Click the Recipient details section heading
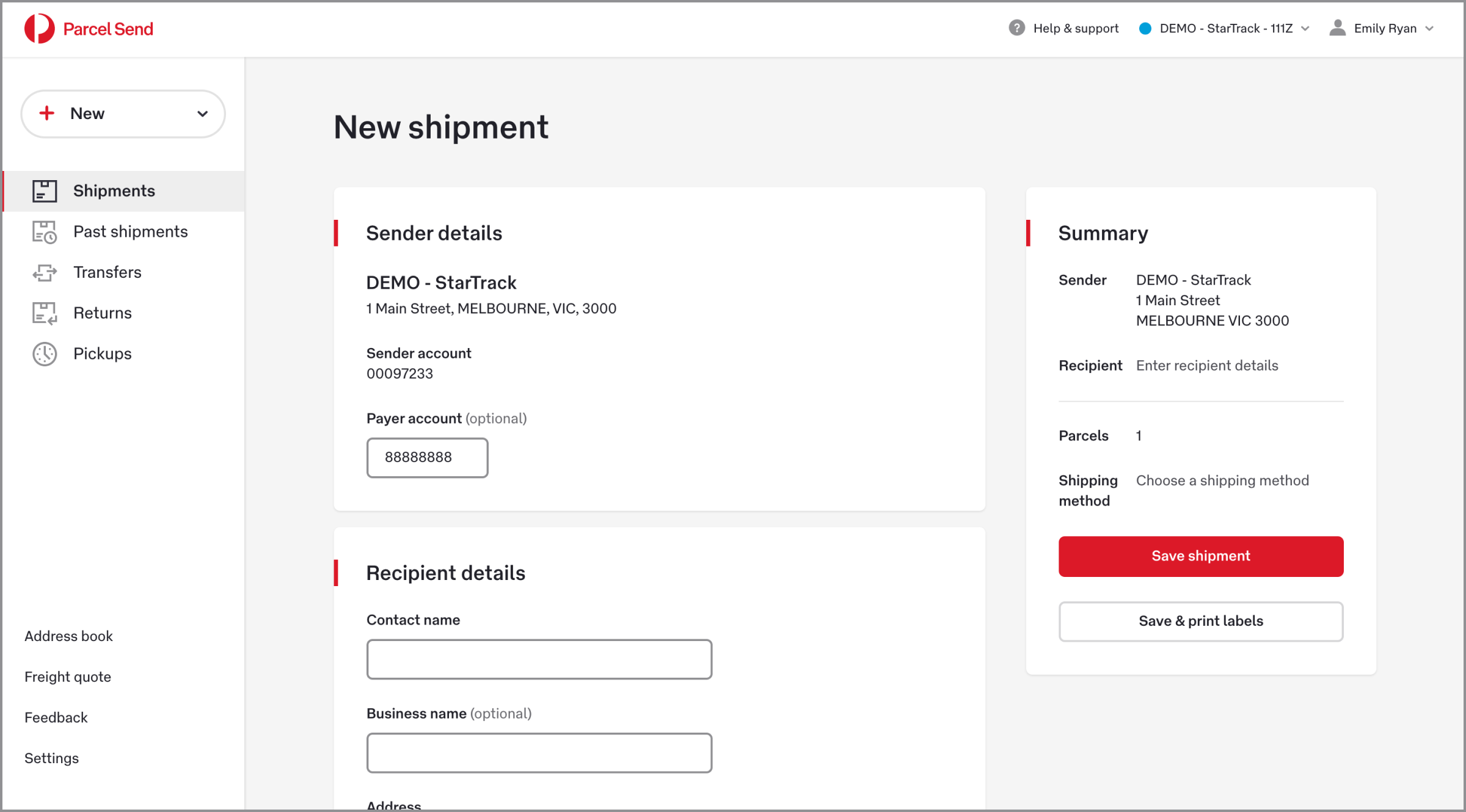 tap(445, 573)
